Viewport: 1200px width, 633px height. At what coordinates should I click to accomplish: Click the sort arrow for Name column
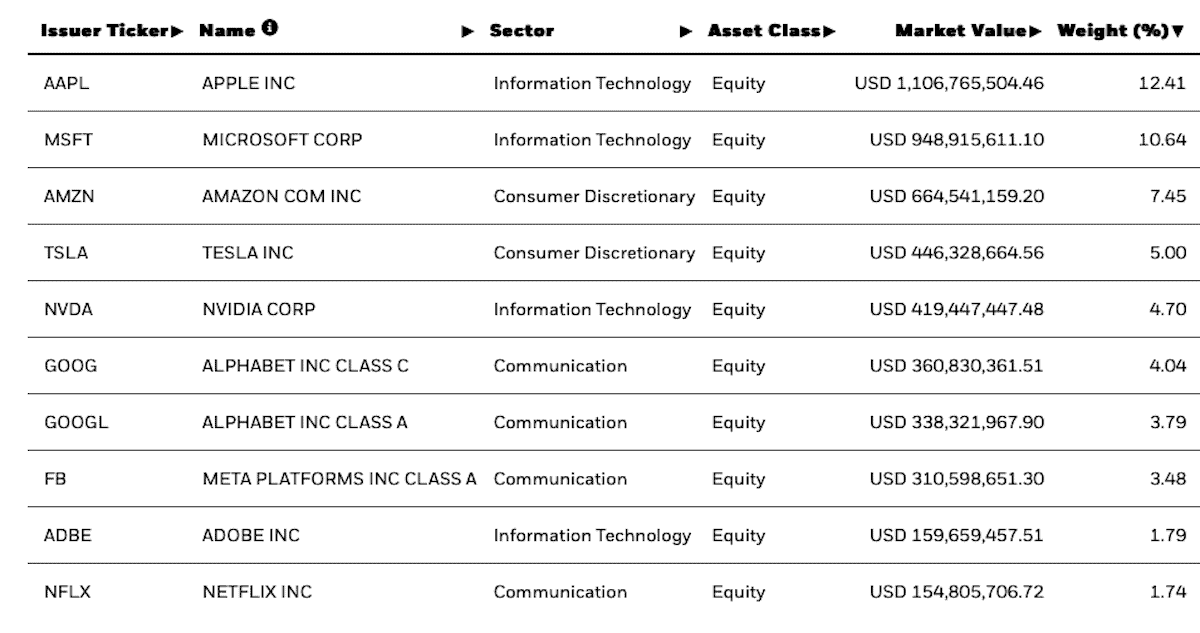[x=467, y=31]
